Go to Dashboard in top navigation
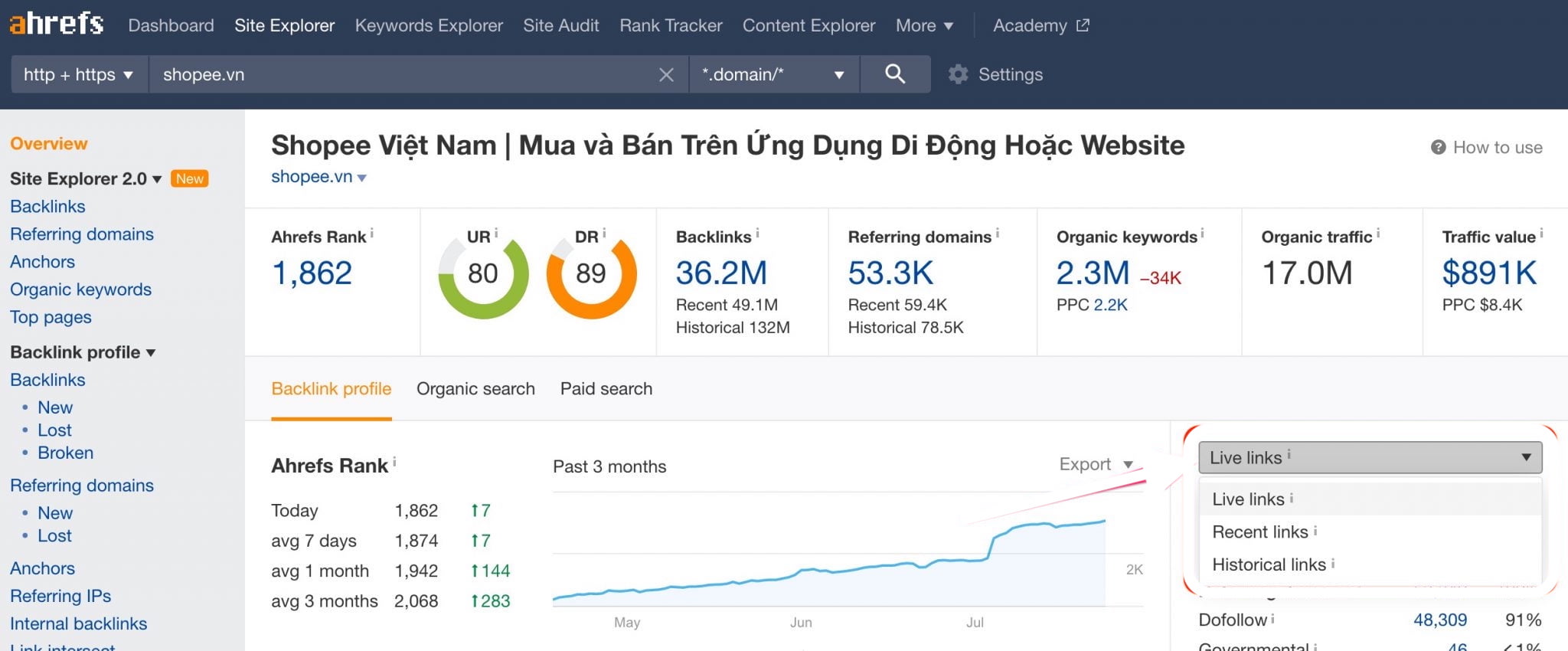The width and height of the screenshot is (1568, 651). 171,25
